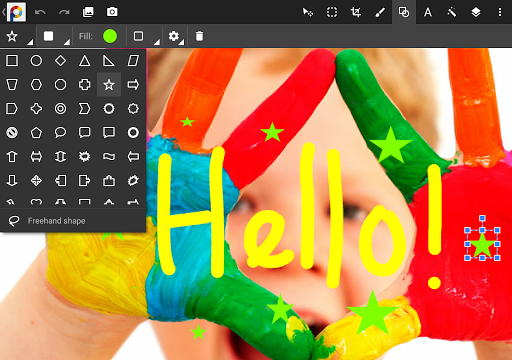Pick the triangle shape from grid

(x=85, y=61)
